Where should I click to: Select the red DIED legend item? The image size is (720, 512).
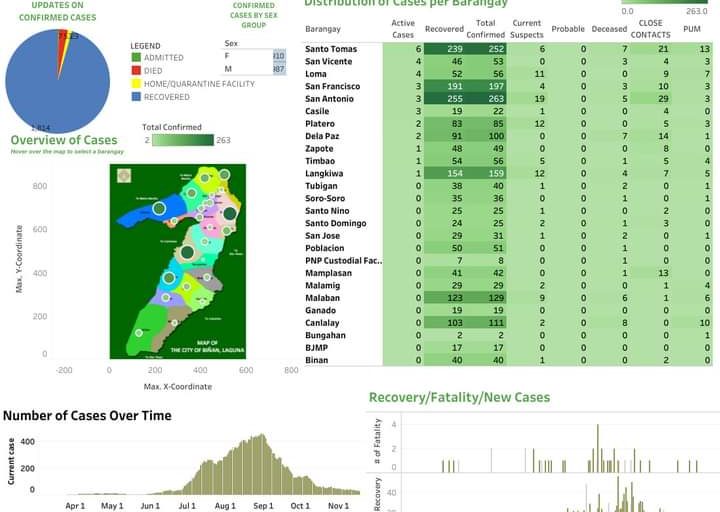tap(136, 72)
